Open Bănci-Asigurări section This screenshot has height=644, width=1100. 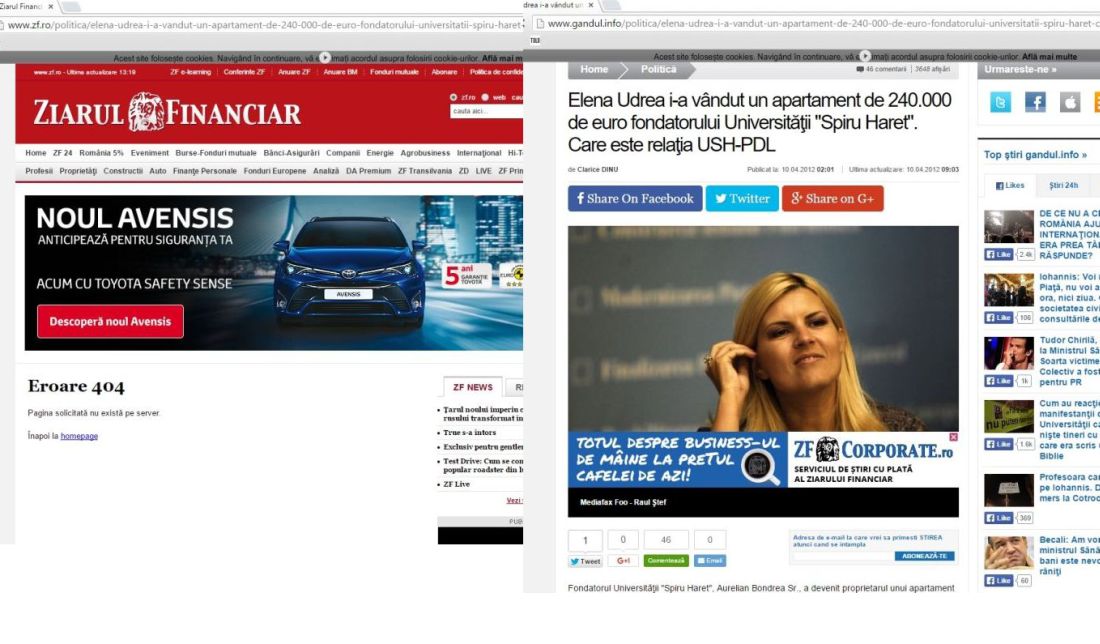[291, 153]
